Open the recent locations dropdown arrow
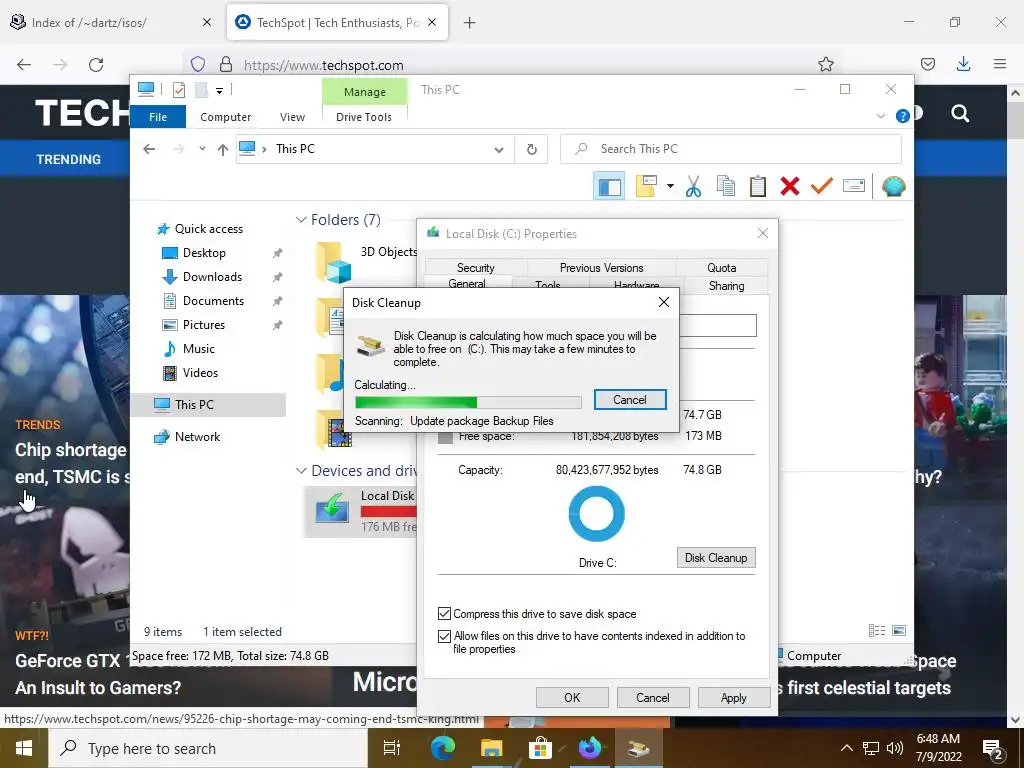This screenshot has height=768, width=1024. point(202,149)
